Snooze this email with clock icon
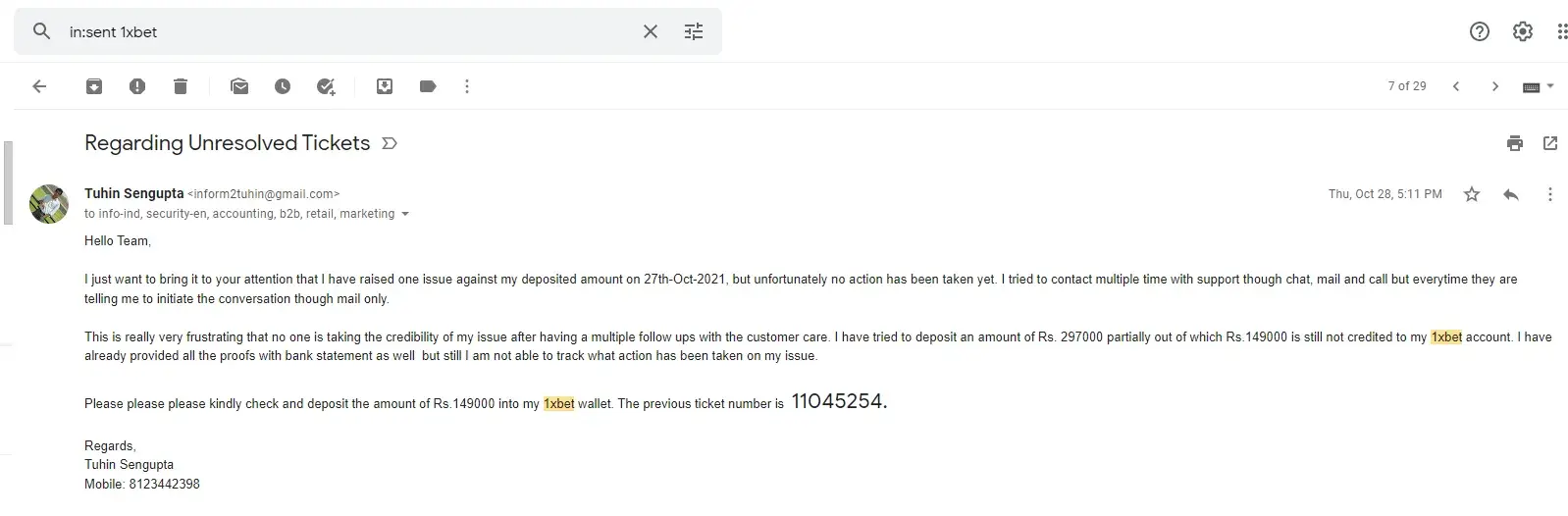Viewport: 1568px width, 516px height. (x=283, y=86)
